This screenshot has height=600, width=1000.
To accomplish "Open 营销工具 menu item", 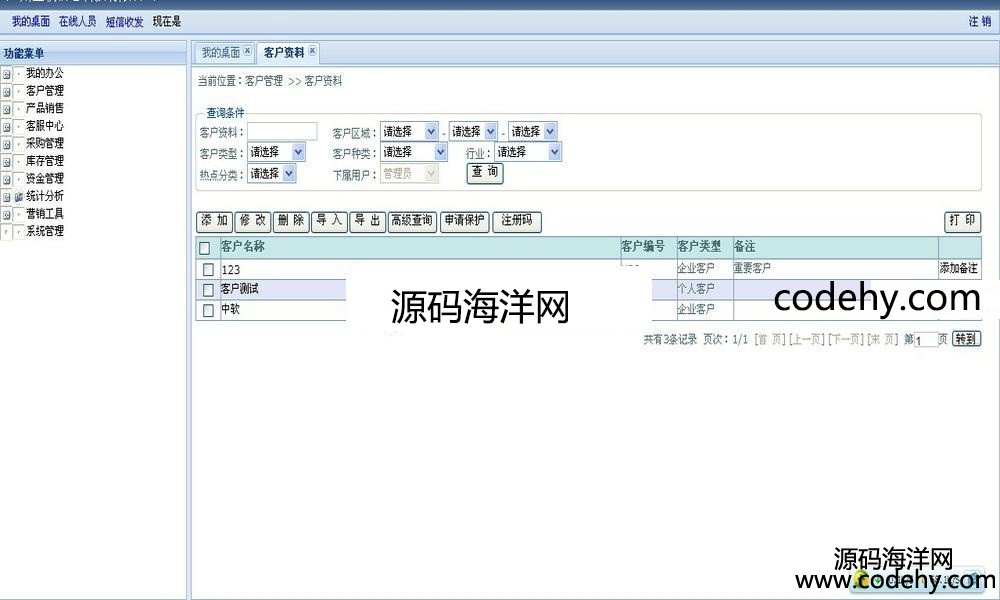I will tap(45, 214).
